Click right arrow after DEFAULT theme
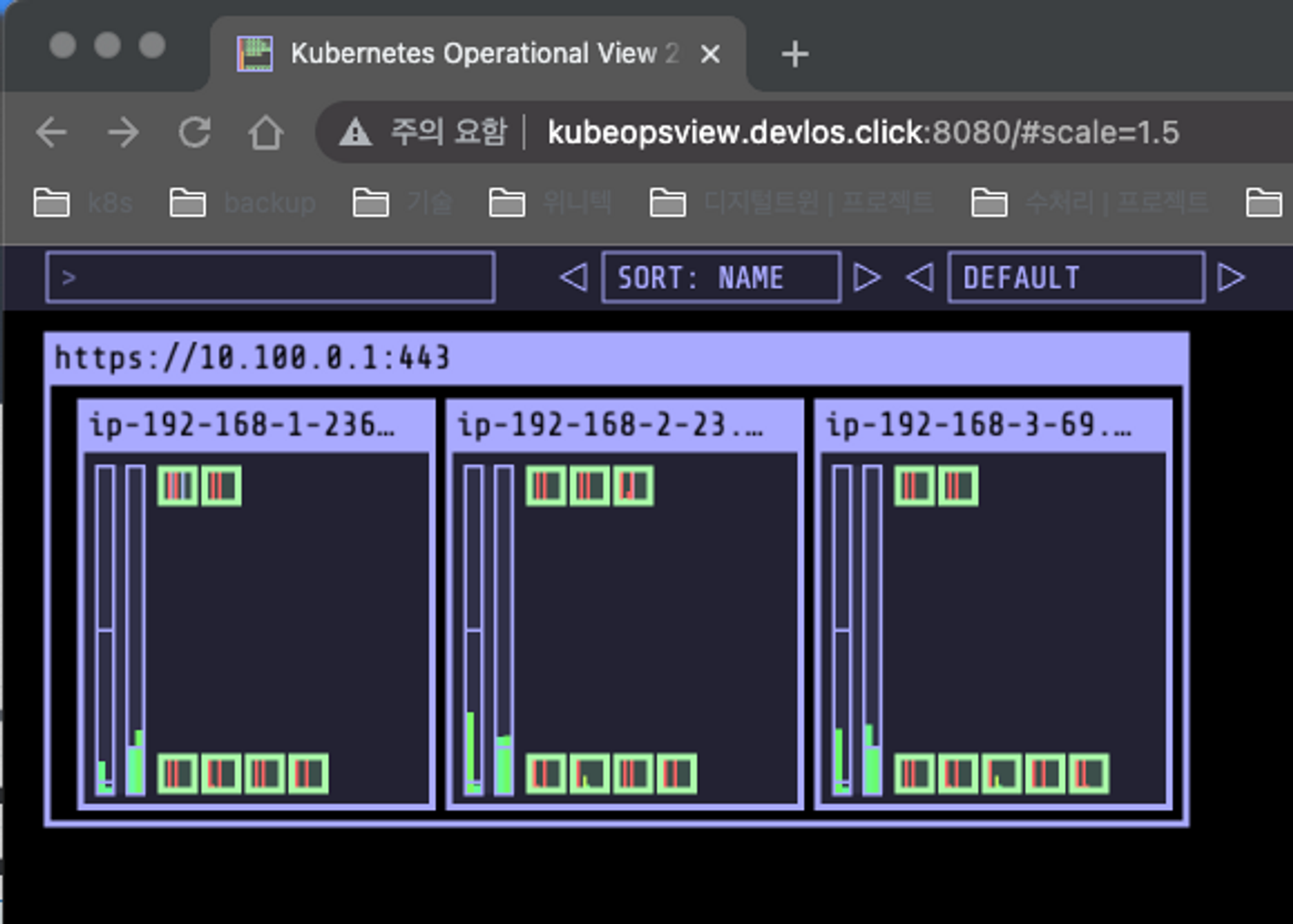 coord(1231,278)
